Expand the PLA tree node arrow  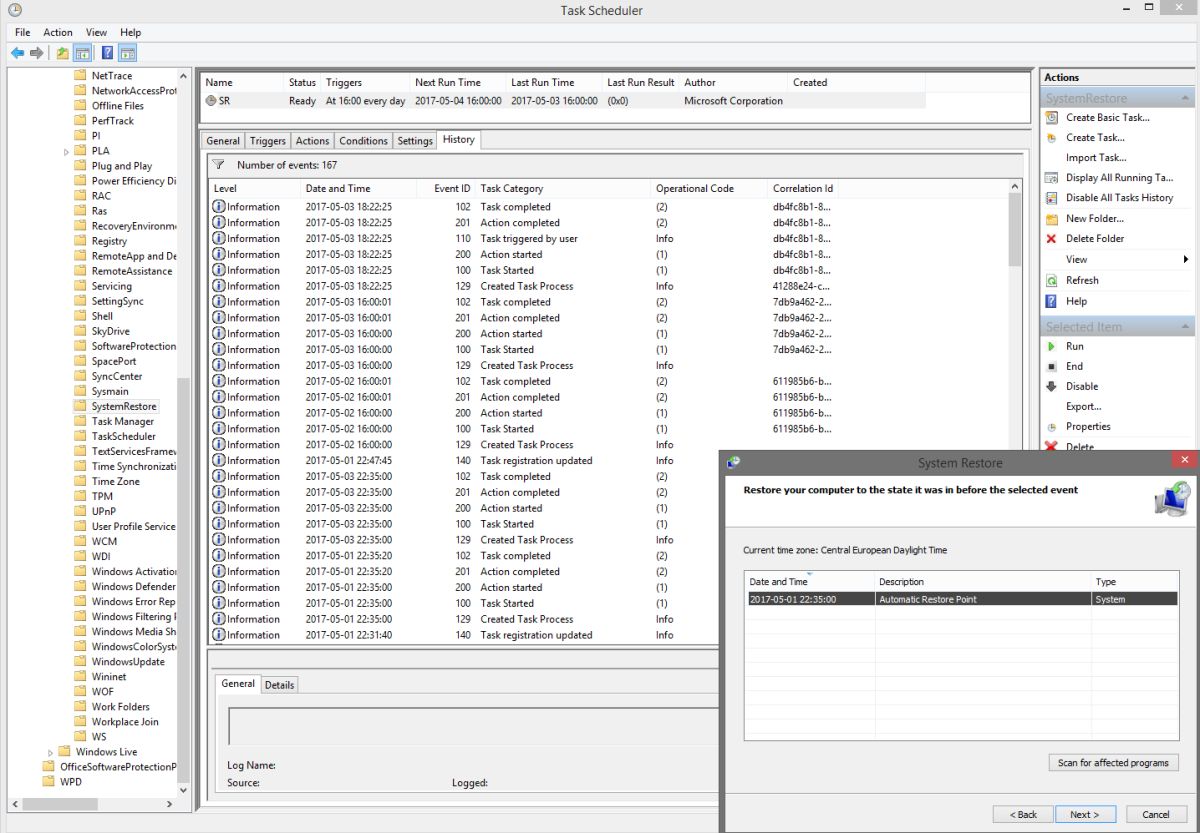[66, 151]
